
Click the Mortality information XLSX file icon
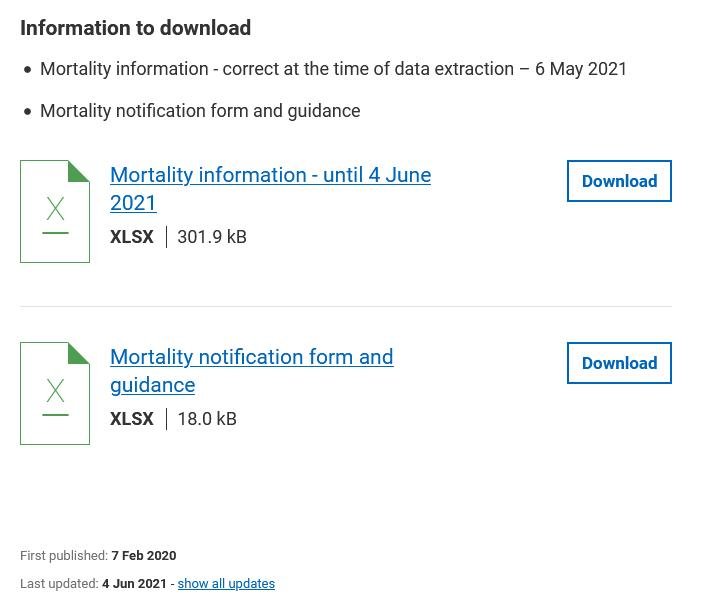(55, 211)
